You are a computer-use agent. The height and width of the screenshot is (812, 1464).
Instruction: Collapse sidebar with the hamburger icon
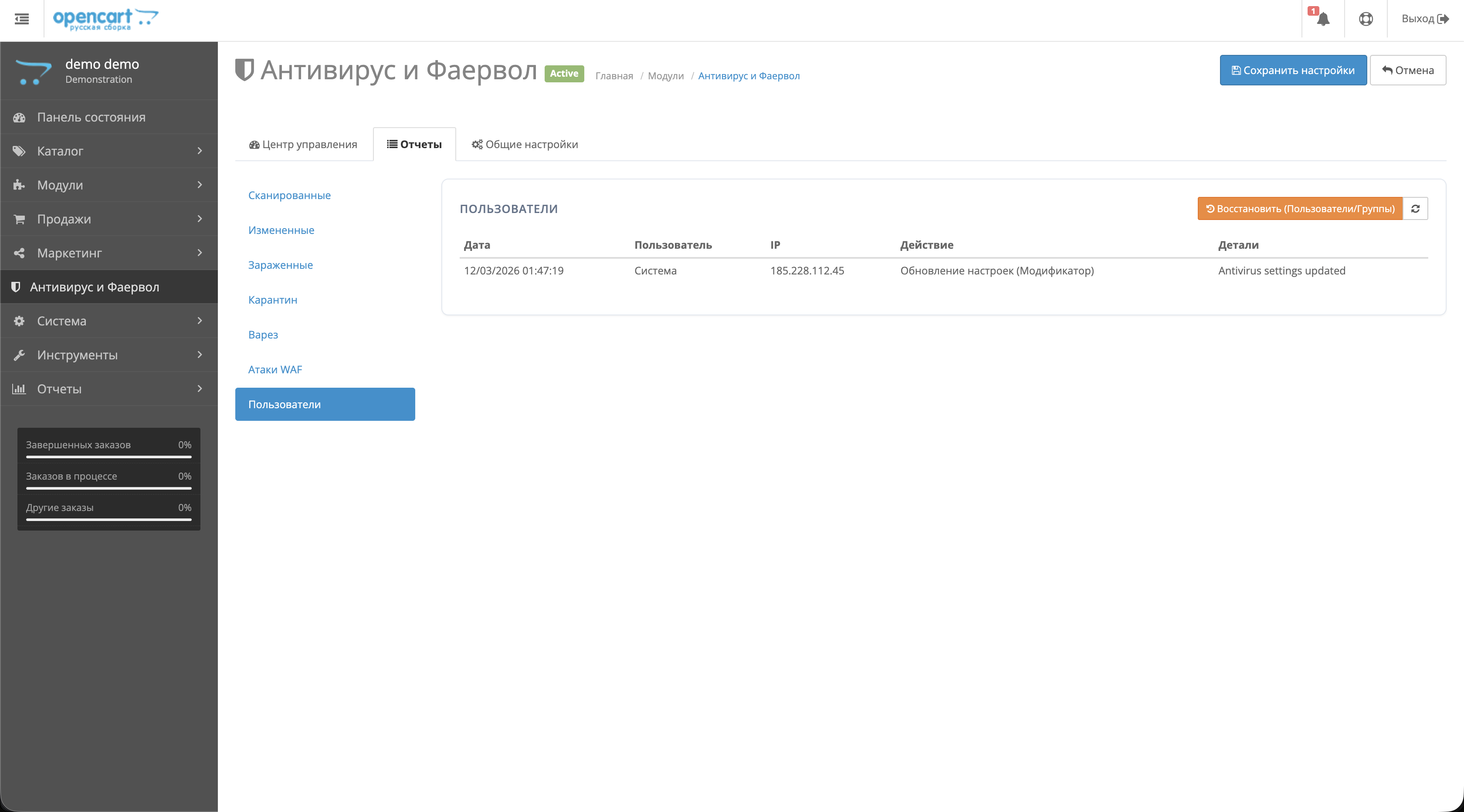tap(22, 19)
